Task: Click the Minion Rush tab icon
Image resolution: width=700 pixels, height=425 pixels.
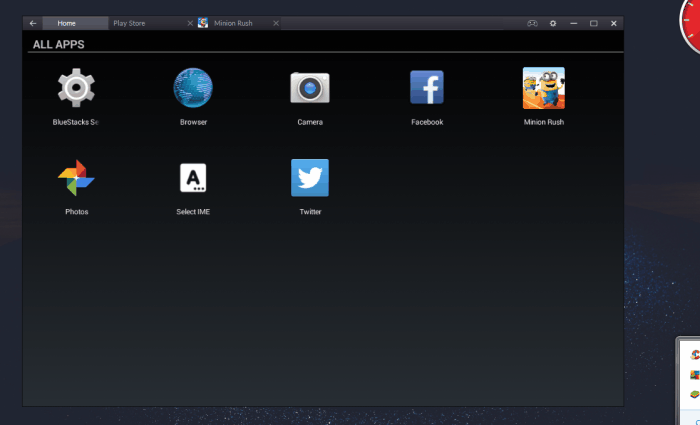Action: click(x=203, y=23)
